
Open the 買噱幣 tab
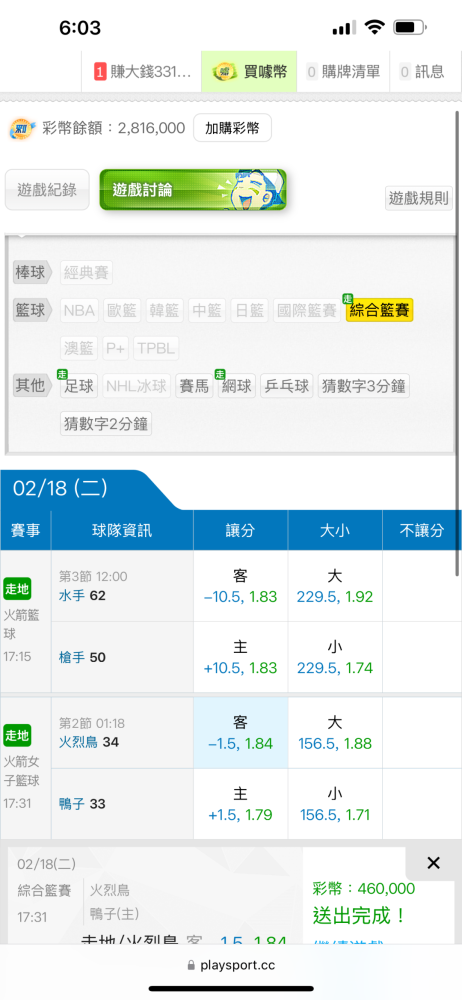(249, 71)
